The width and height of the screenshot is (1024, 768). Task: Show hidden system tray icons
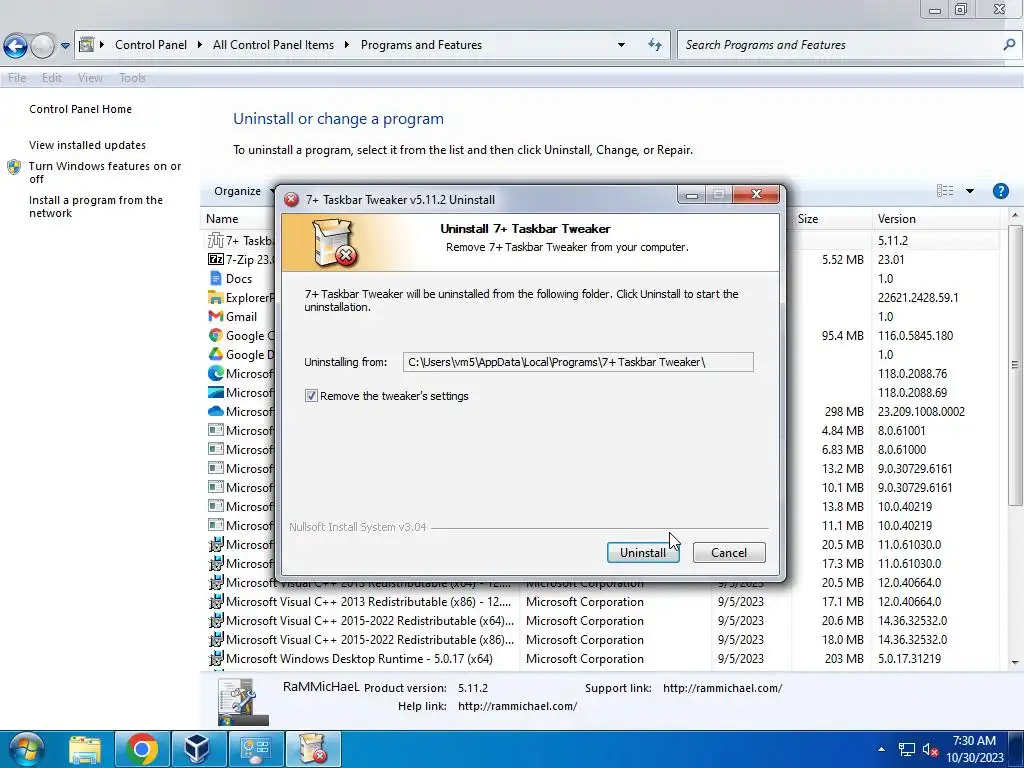coord(881,749)
